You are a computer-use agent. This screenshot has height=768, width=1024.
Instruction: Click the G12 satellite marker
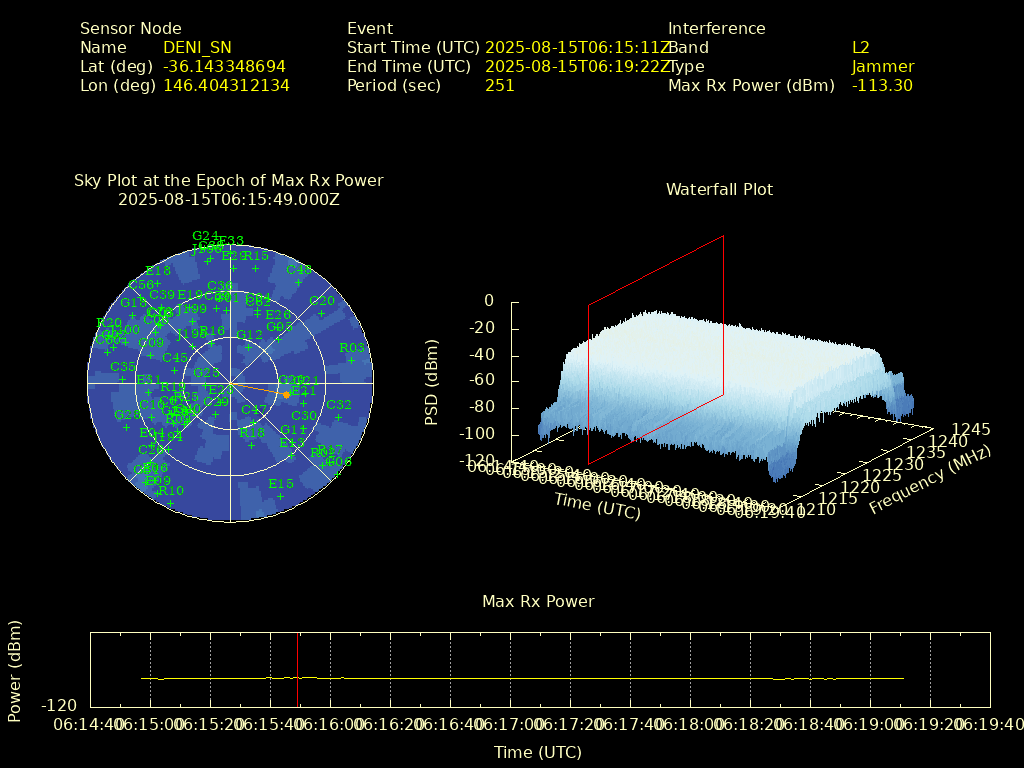point(249,347)
